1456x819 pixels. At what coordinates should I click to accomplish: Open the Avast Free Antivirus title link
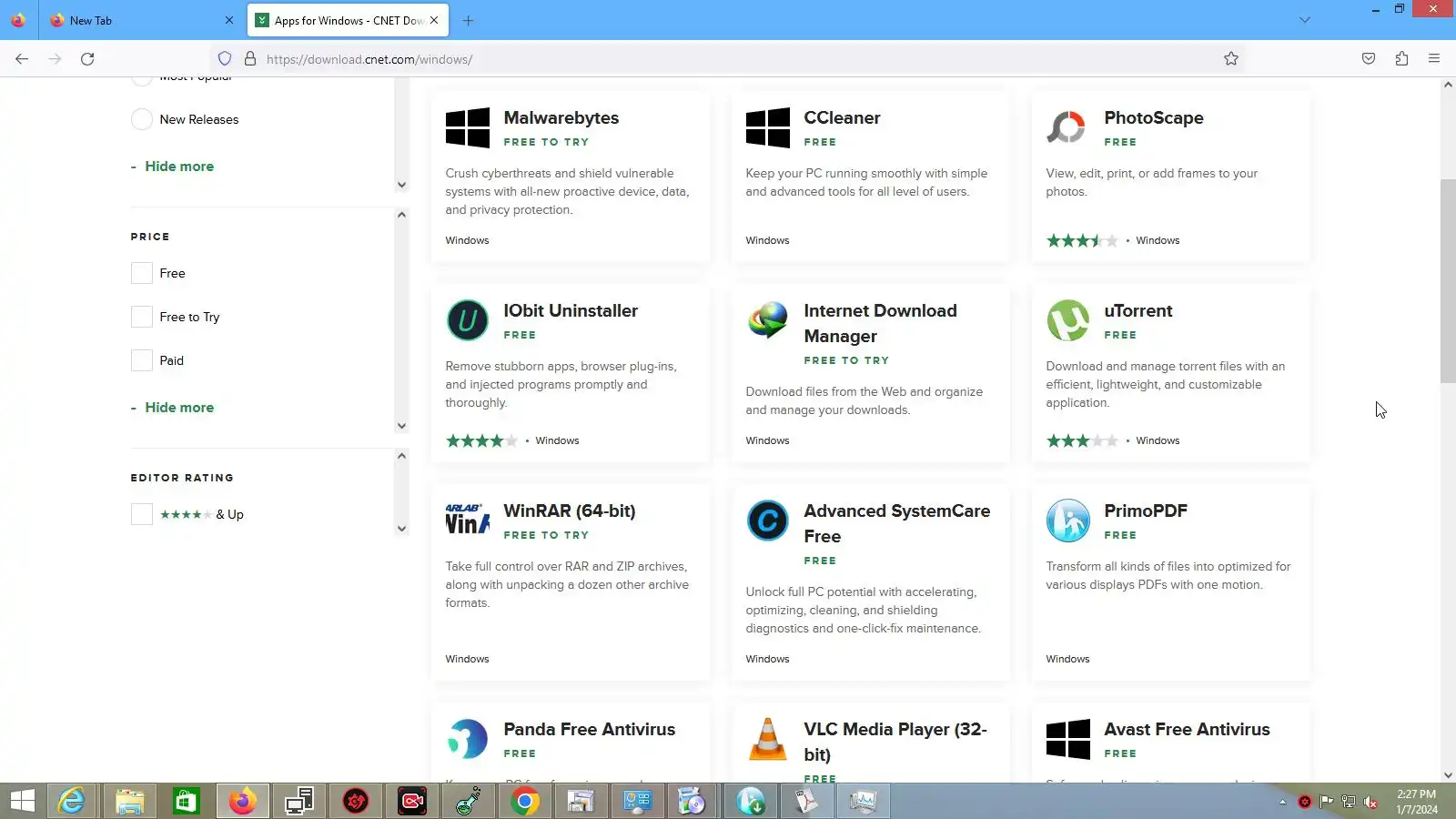pyautogui.click(x=1187, y=729)
